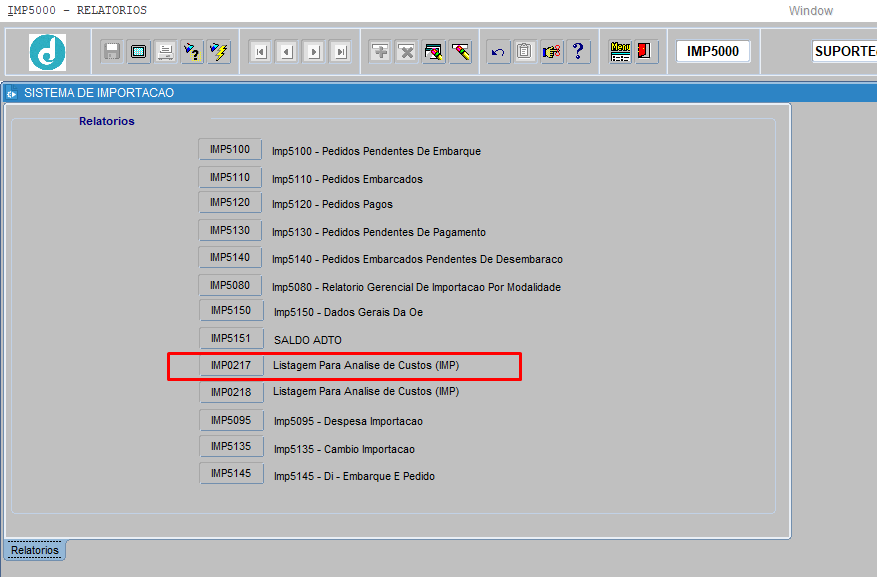The image size is (877, 577).
Task: Click the Print icon in toolbar
Action: (x=165, y=52)
